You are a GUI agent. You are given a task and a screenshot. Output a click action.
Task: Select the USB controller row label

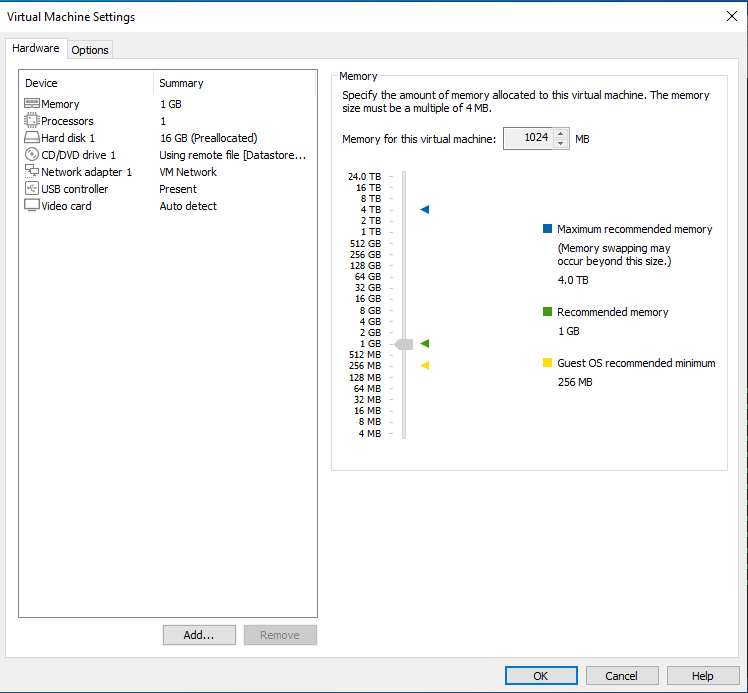coord(74,189)
